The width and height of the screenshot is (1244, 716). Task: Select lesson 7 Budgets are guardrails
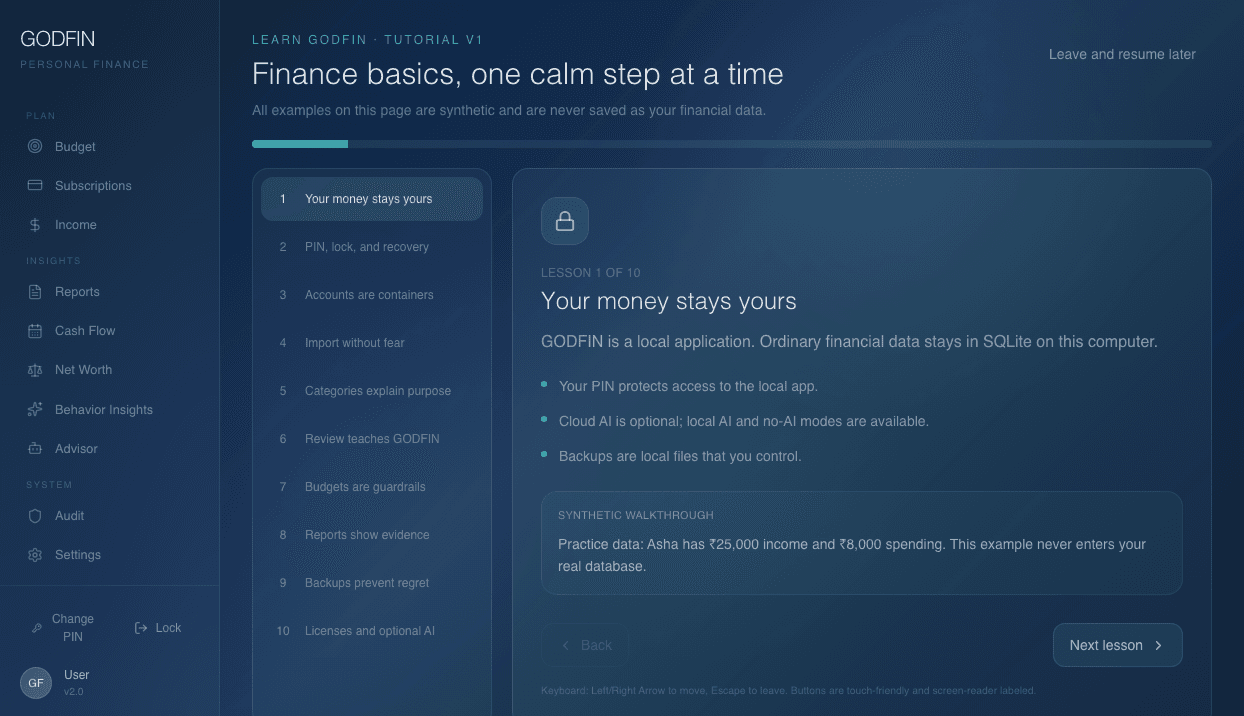pyautogui.click(x=372, y=487)
